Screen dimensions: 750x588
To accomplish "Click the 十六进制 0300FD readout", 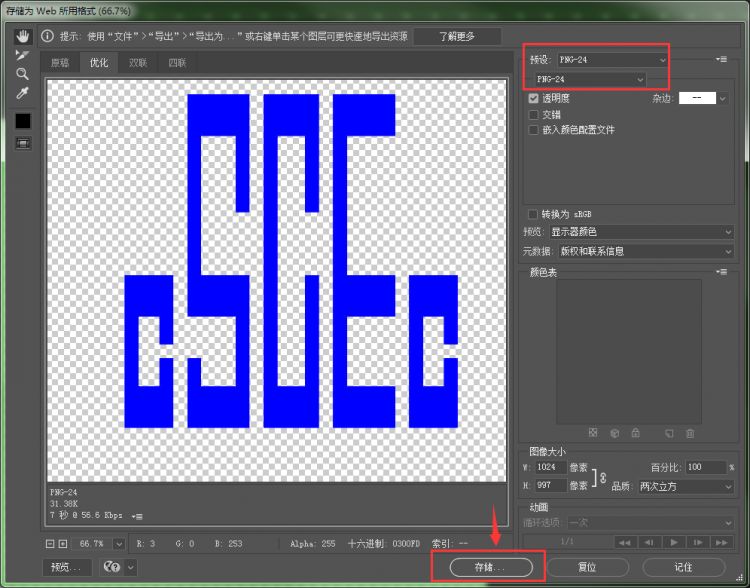I will (384, 544).
